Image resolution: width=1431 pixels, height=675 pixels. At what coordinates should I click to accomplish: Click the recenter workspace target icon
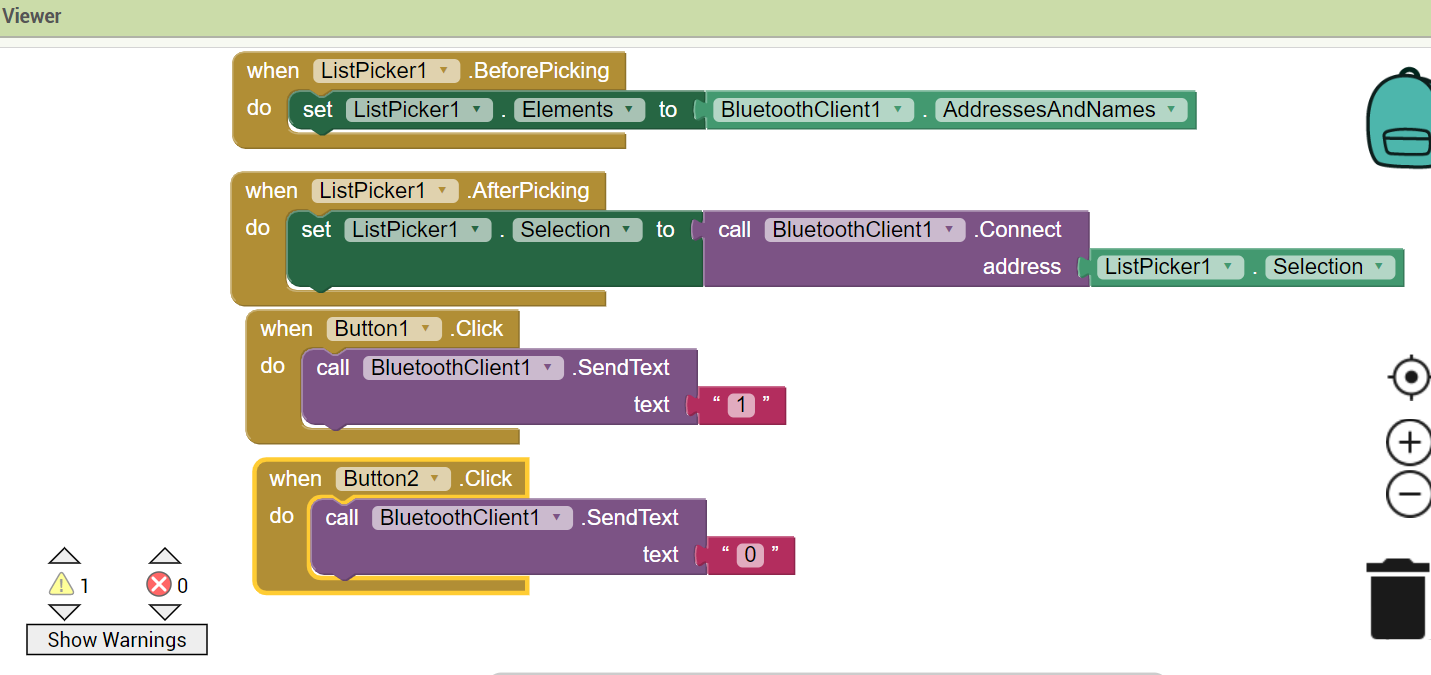[x=1410, y=377]
